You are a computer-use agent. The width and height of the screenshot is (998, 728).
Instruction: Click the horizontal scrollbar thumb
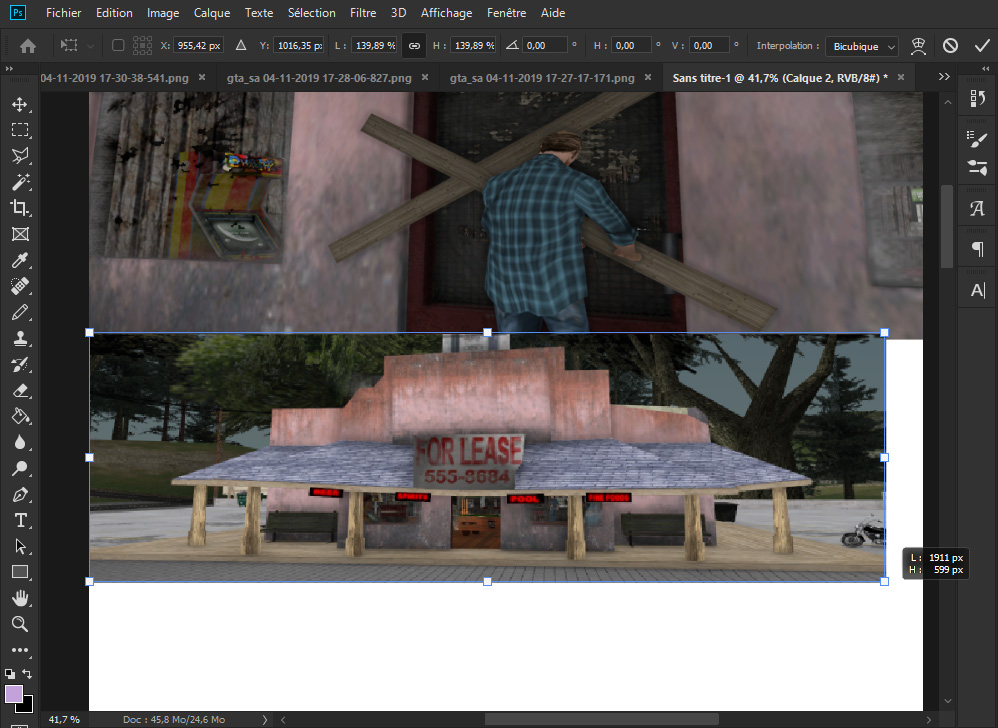[x=601, y=720]
